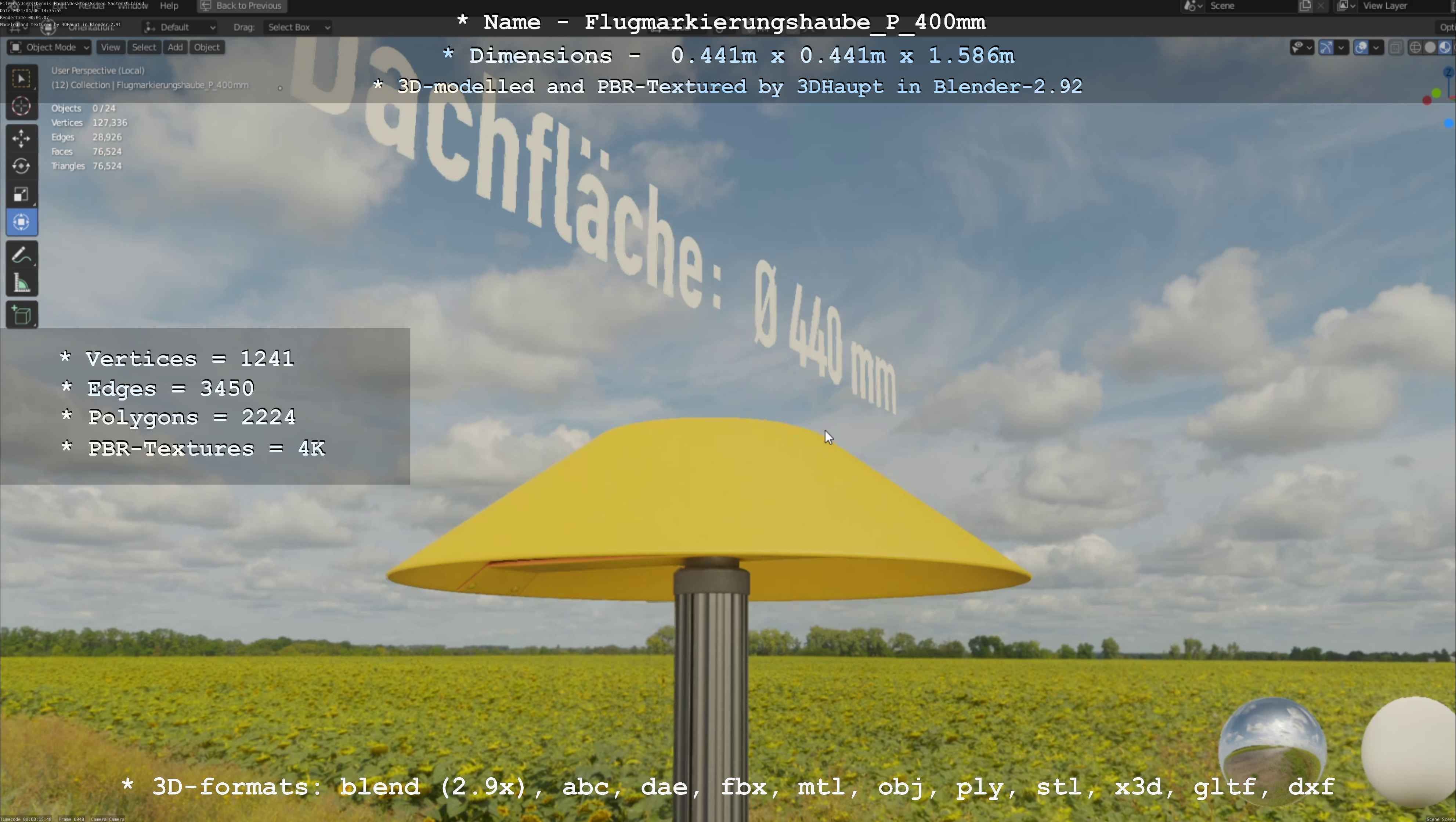Click the active Transform tool
1456x822 pixels.
21,222
